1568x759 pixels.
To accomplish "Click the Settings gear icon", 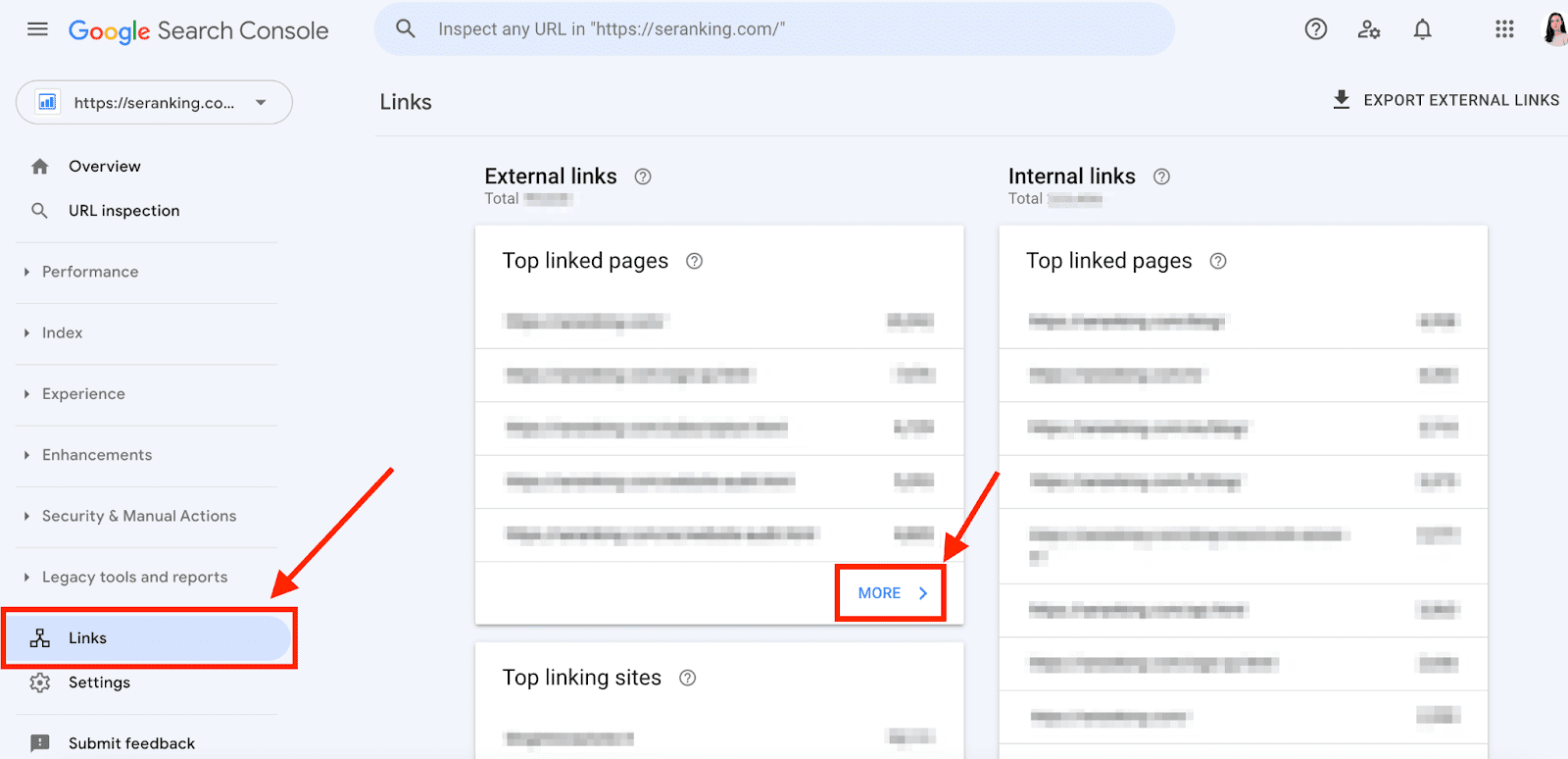I will pos(40,683).
